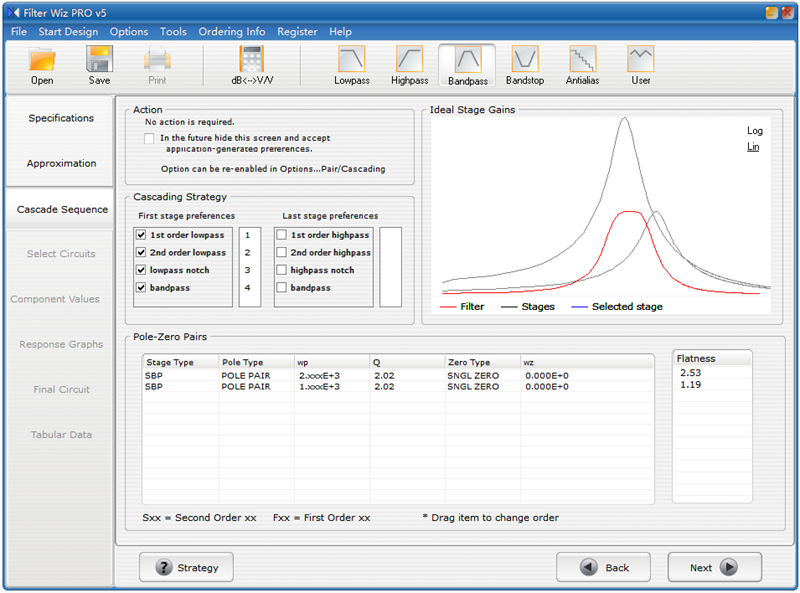Click priority number 1 in first stage order list
Image resolution: width=800 pixels, height=593 pixels.
247,235
